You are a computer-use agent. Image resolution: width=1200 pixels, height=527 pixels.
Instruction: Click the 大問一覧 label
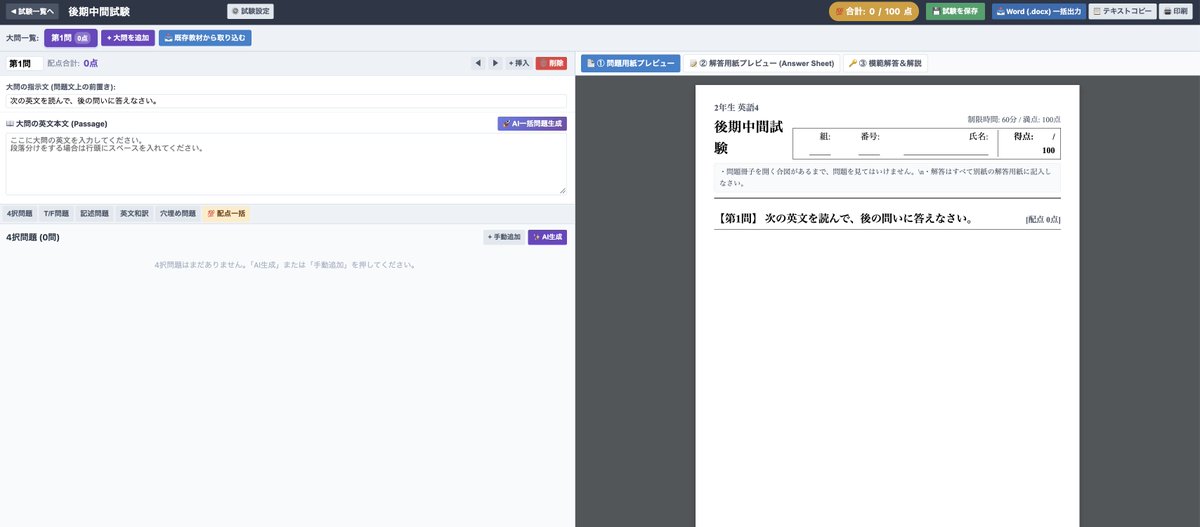[22, 38]
